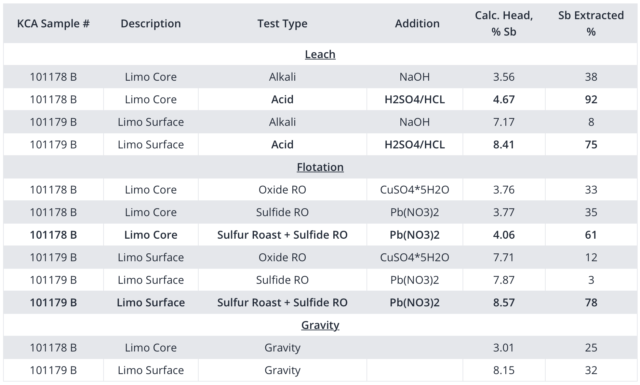Open the underlined Leach section heading
Screen dimensions: 640x385
(x=320, y=54)
